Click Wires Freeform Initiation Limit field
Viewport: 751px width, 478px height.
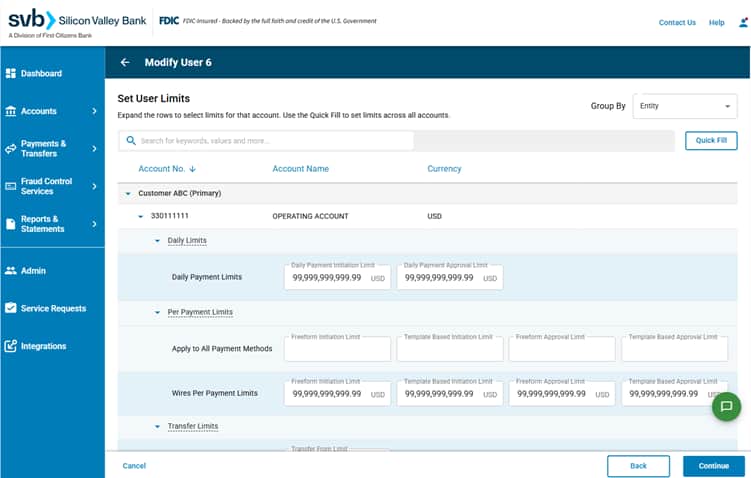[337, 394]
